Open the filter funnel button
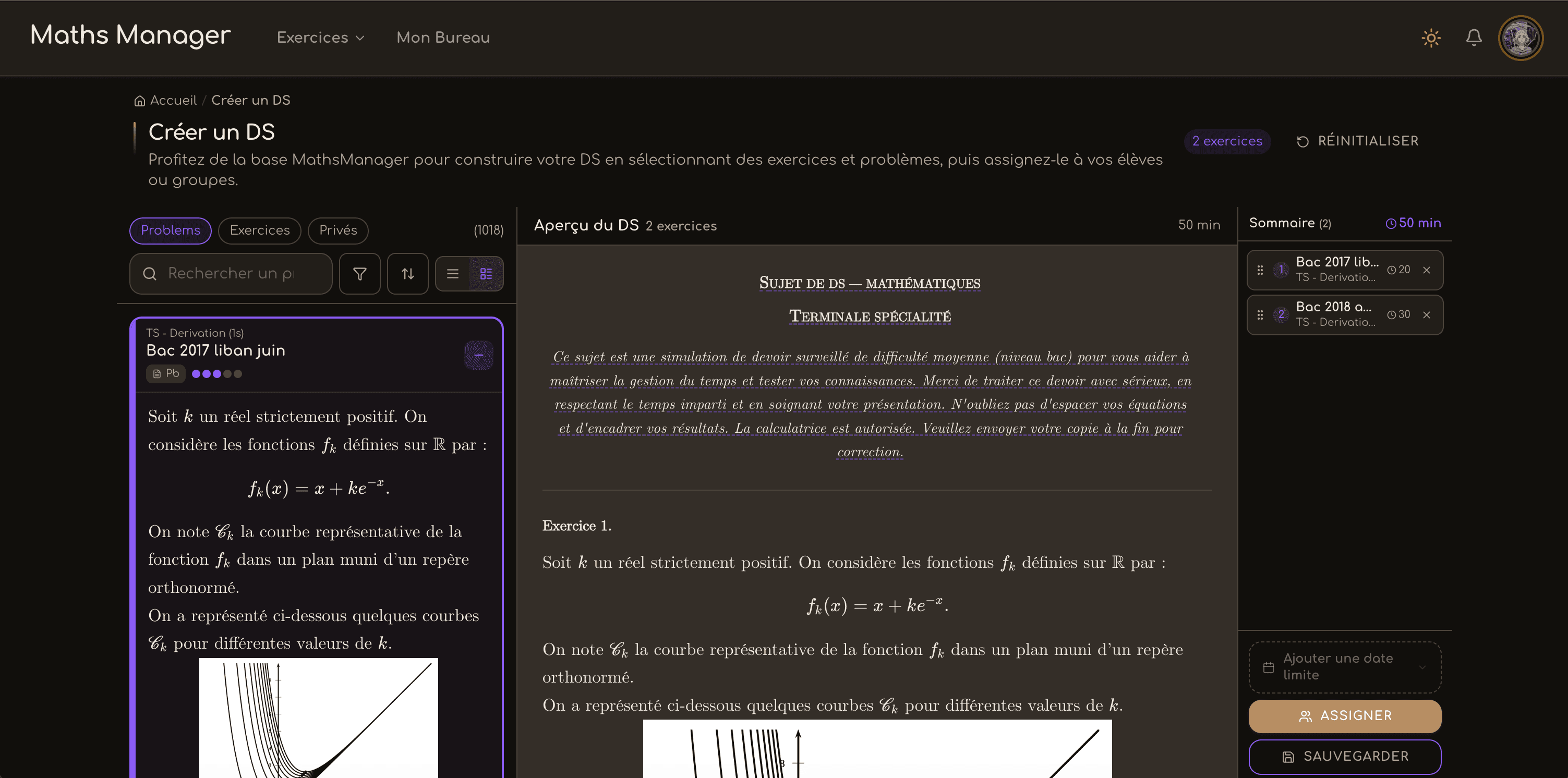1568x778 pixels. pos(360,274)
